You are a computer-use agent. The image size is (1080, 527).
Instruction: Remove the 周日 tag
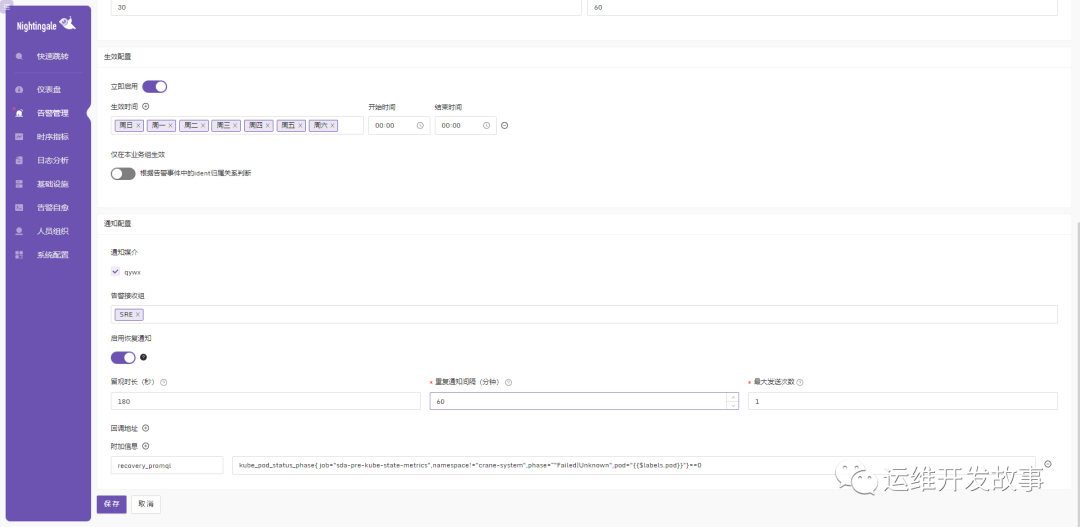pyautogui.click(x=138, y=125)
